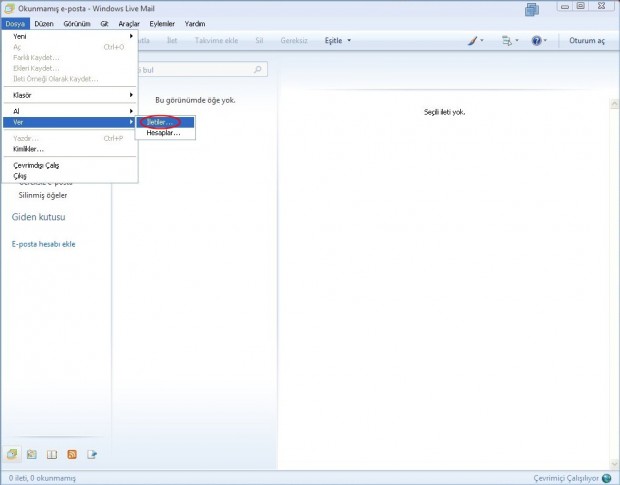Image resolution: width=620 pixels, height=485 pixels.
Task: Open the Düzen menu
Action: 44,24
